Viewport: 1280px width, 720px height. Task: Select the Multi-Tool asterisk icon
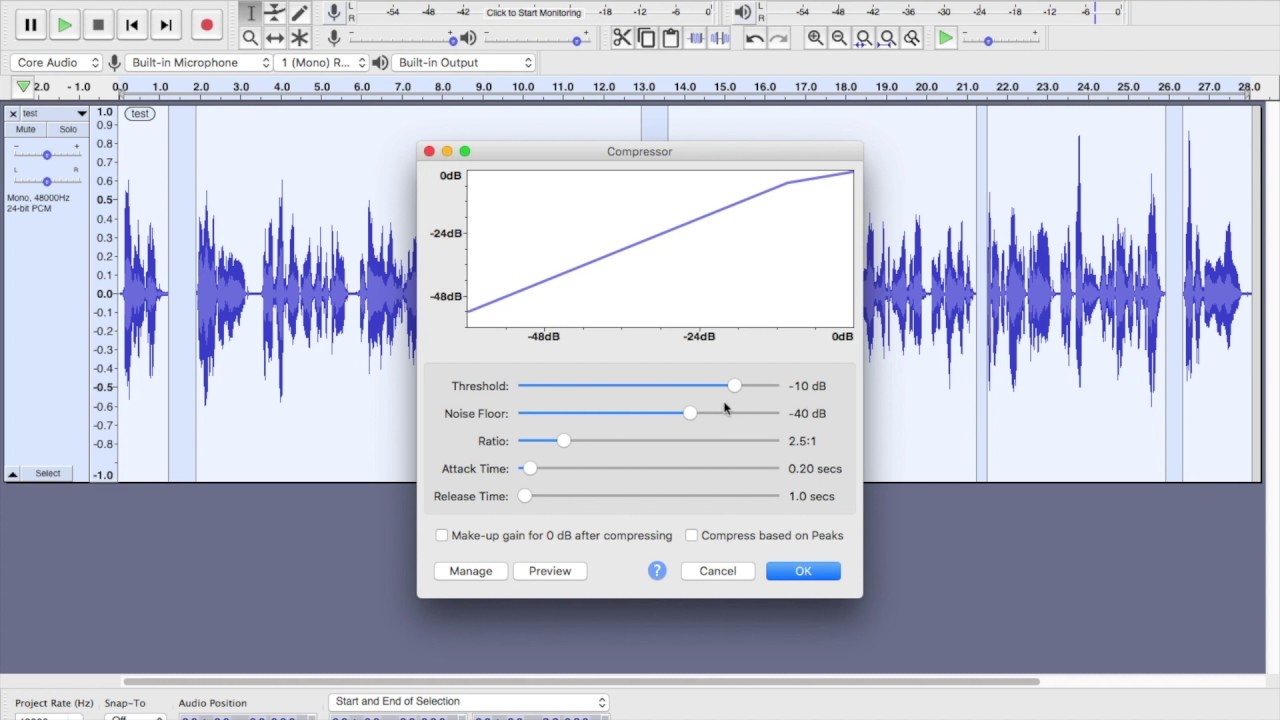tap(299, 38)
